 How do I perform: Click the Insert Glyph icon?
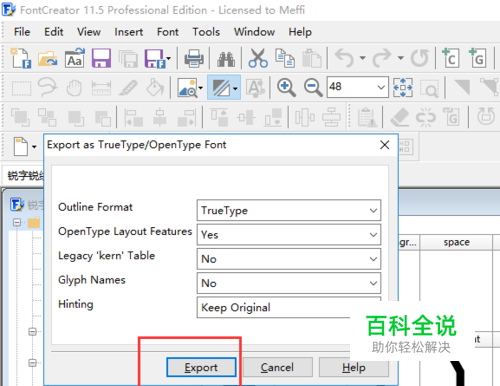coord(477,58)
